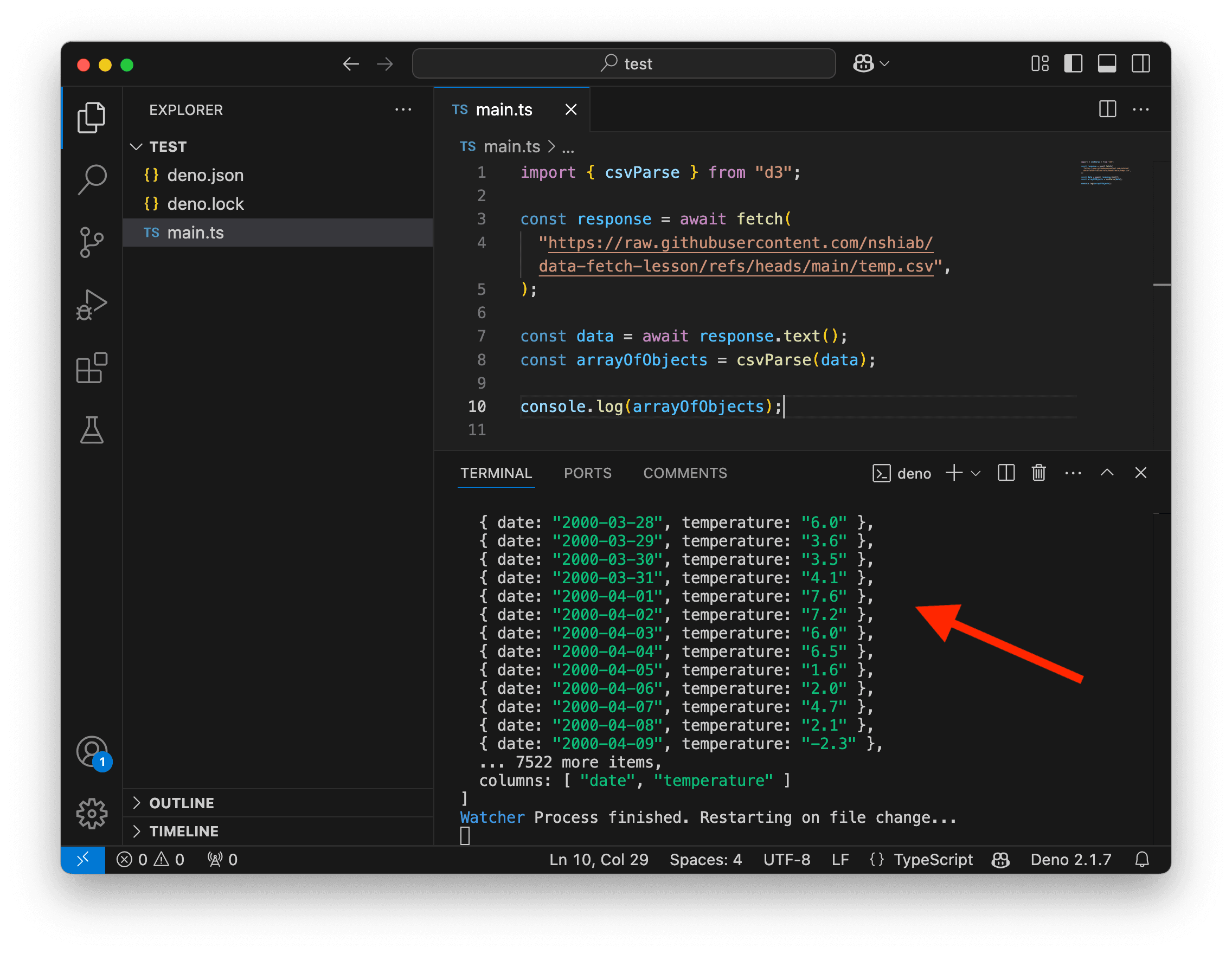Open the Extensions view

point(92,368)
